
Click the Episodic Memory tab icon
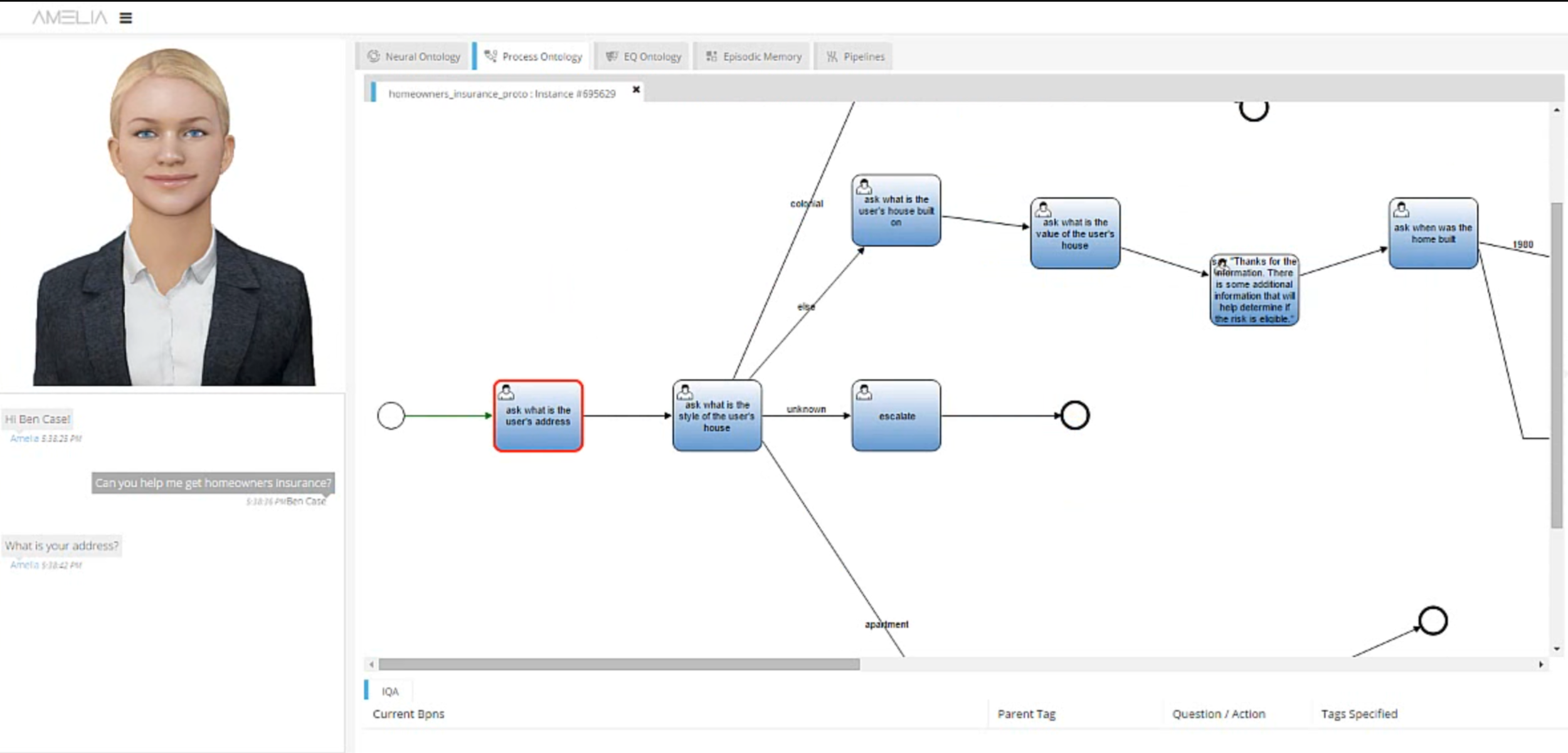(x=711, y=56)
